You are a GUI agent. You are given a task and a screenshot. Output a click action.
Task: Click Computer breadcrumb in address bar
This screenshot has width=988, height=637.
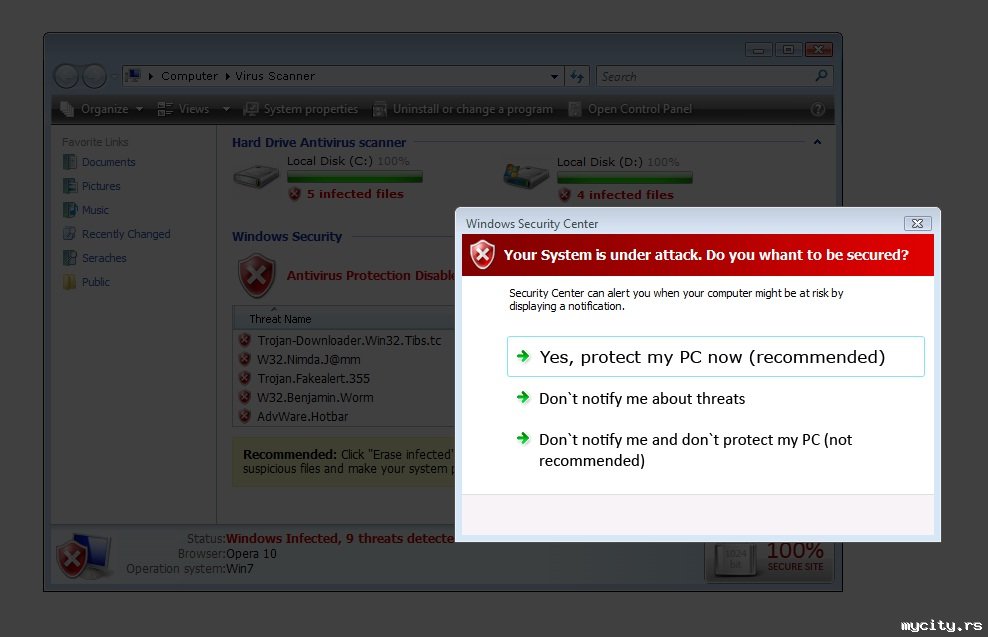tap(189, 76)
